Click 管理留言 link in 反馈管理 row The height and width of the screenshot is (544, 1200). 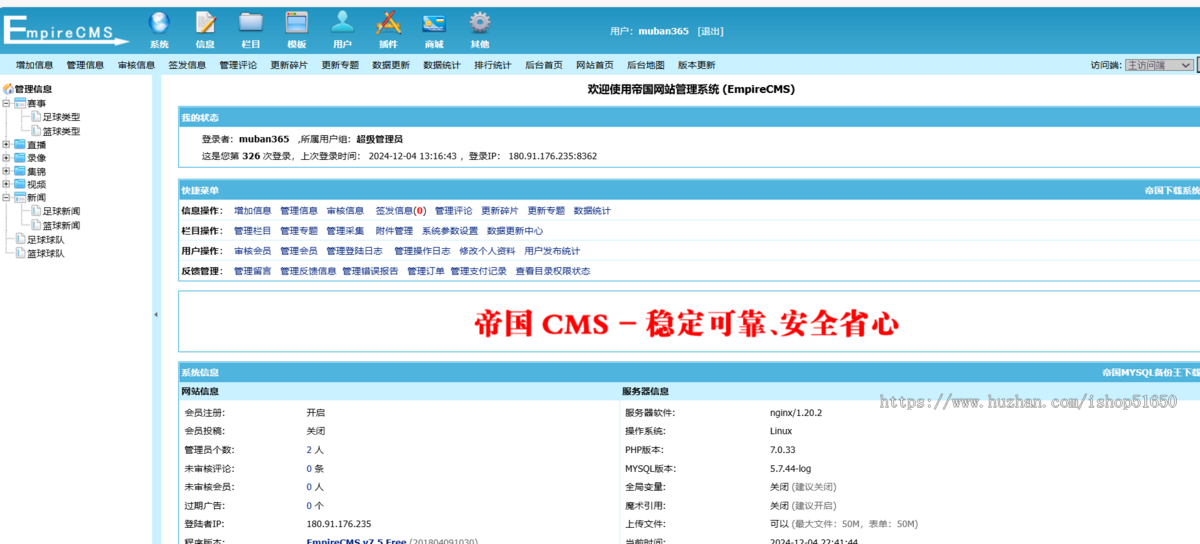coord(252,271)
